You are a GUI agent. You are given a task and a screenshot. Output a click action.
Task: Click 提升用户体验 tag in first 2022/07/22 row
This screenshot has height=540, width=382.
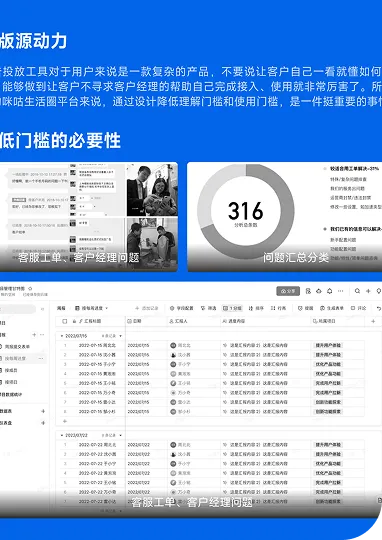[328, 445]
